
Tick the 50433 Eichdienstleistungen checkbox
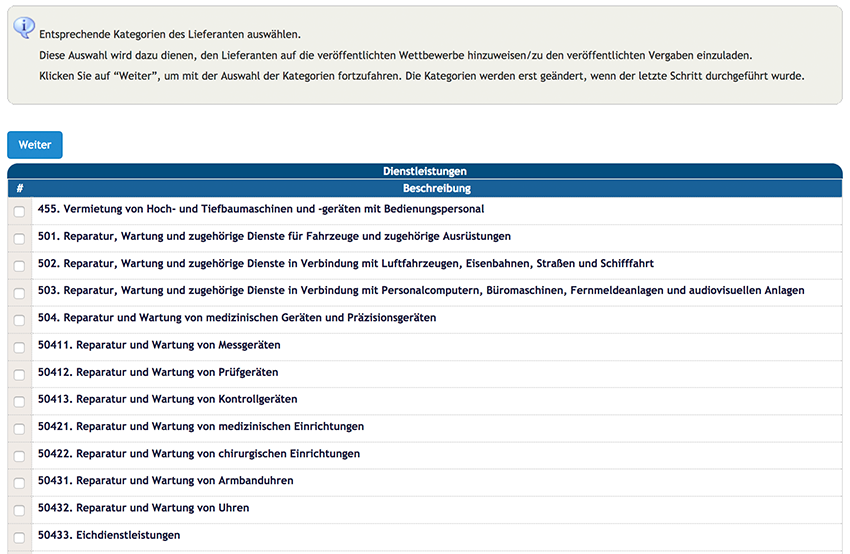point(20,537)
